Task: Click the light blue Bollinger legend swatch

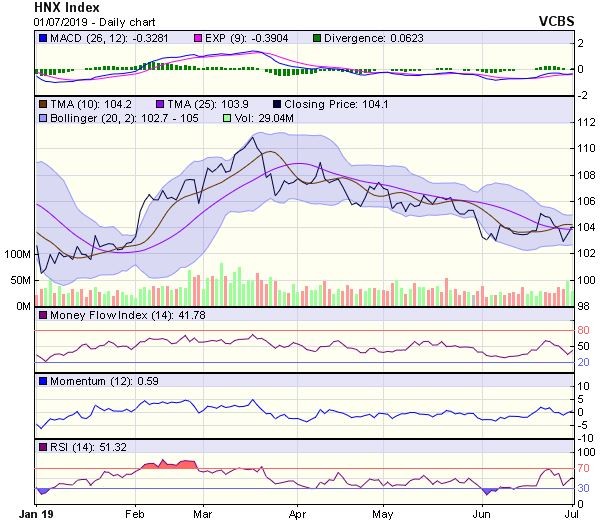Action: [x=44, y=119]
